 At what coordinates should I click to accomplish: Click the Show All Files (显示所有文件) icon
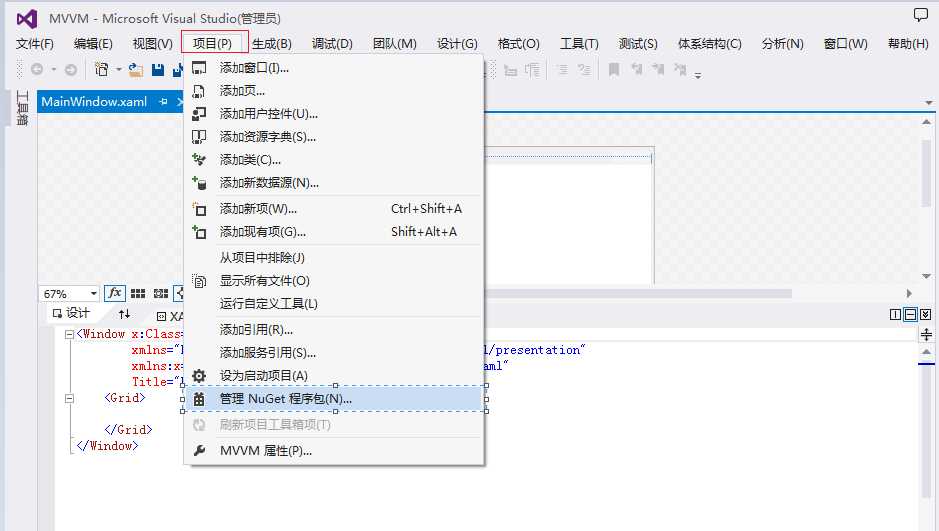click(x=199, y=281)
